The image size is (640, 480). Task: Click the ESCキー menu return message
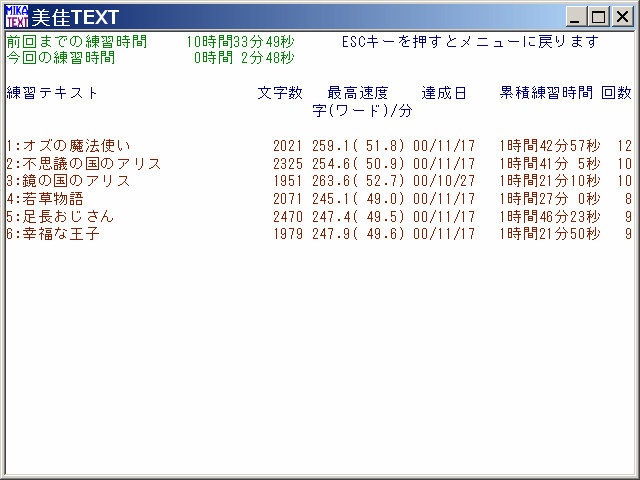[470, 42]
